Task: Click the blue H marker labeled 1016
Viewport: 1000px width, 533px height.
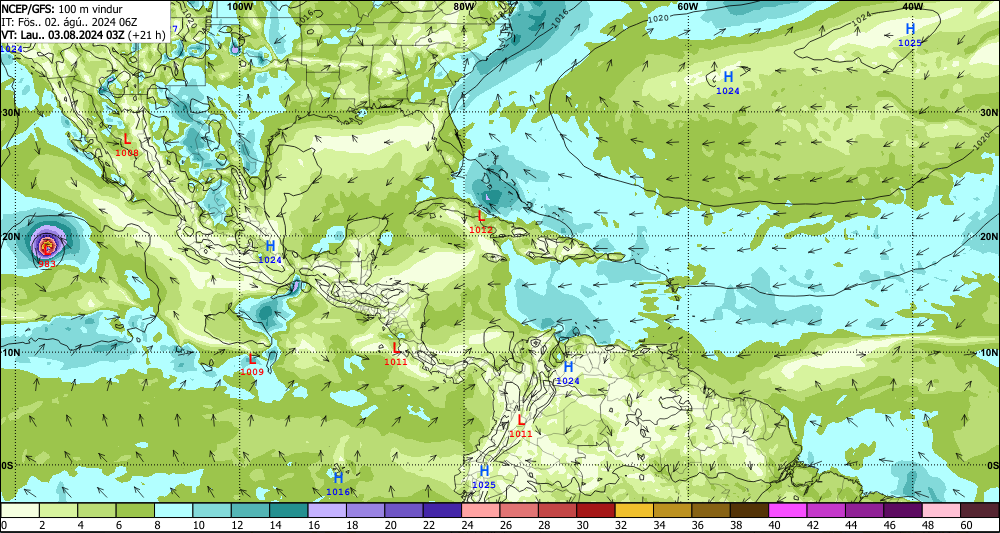Action: (339, 478)
